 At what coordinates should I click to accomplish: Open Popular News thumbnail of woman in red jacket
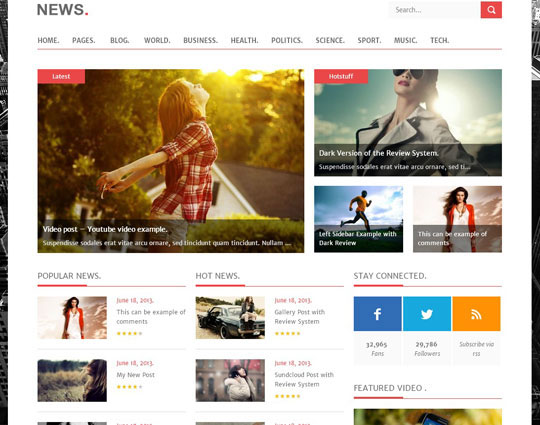tap(72, 318)
